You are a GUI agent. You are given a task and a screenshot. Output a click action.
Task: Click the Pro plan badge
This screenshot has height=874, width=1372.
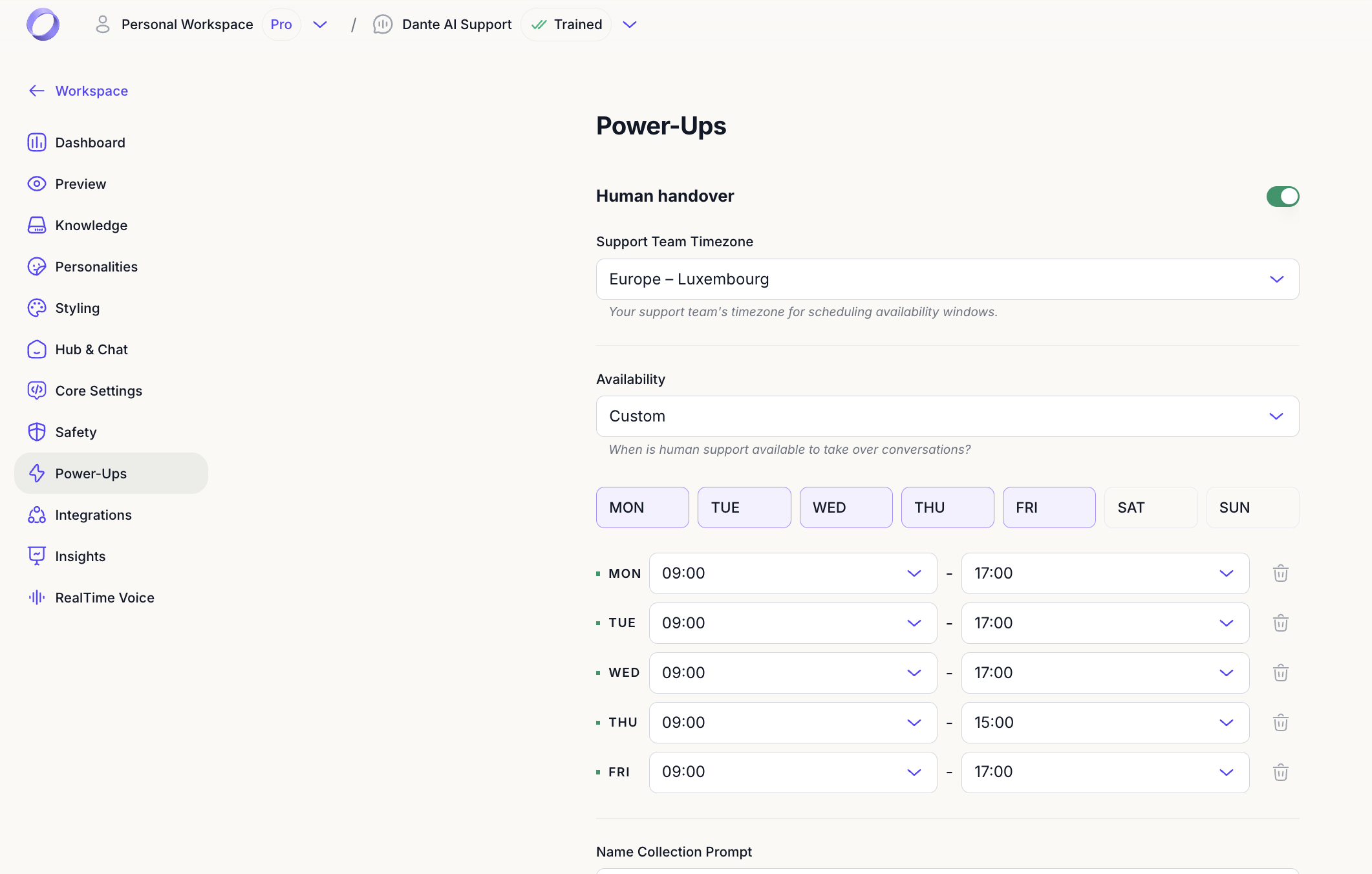pyautogui.click(x=281, y=25)
